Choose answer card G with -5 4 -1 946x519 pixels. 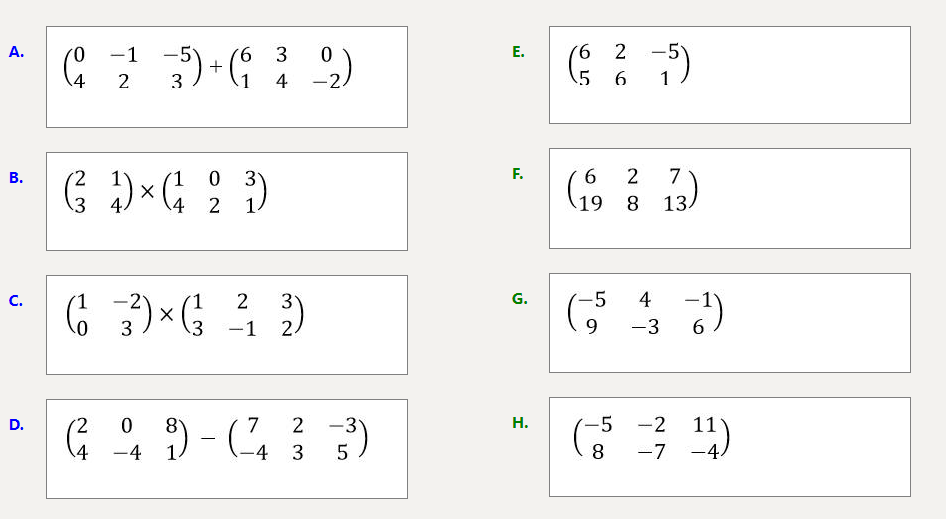coord(729,323)
